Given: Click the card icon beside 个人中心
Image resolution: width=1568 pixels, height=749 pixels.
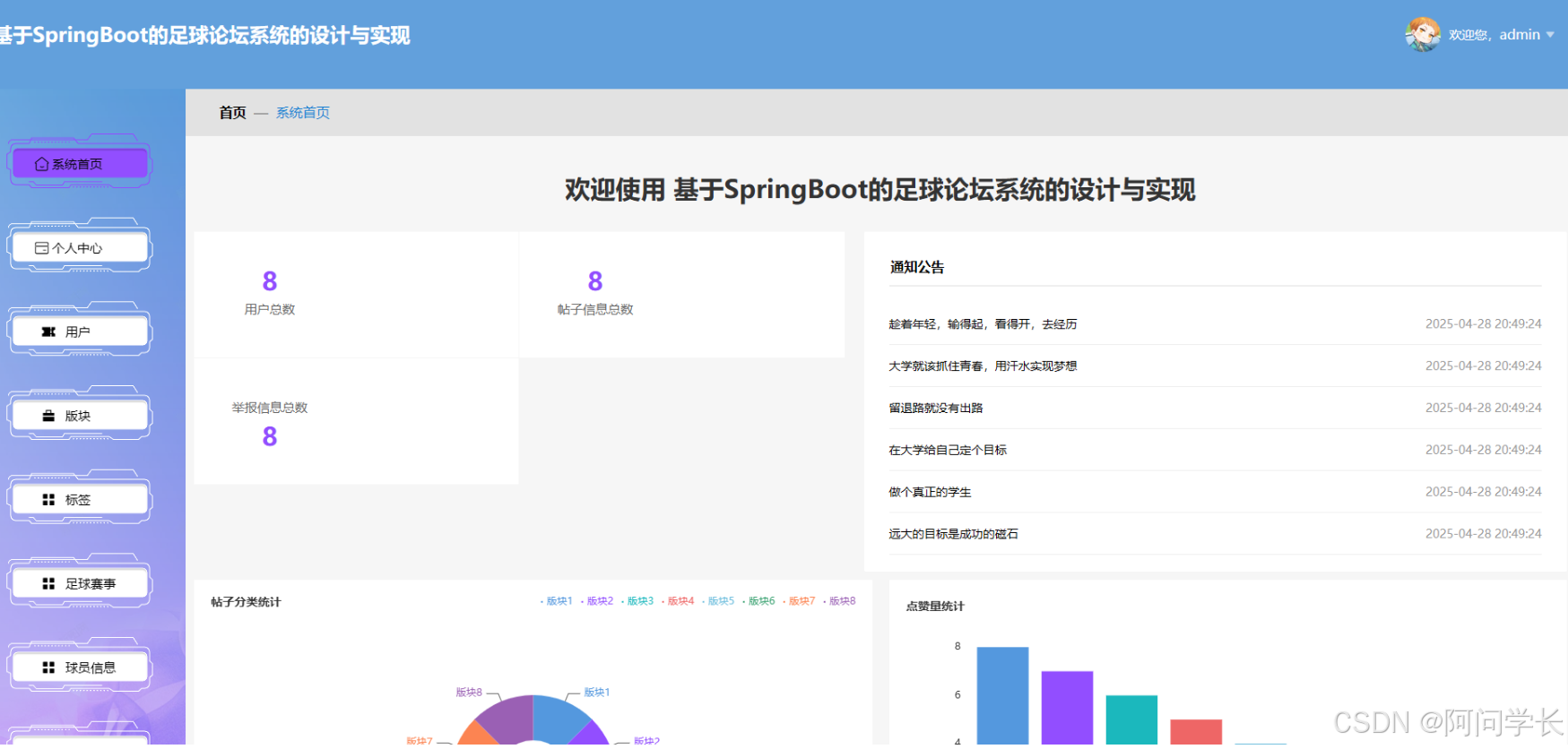Looking at the screenshot, I should click(41, 248).
